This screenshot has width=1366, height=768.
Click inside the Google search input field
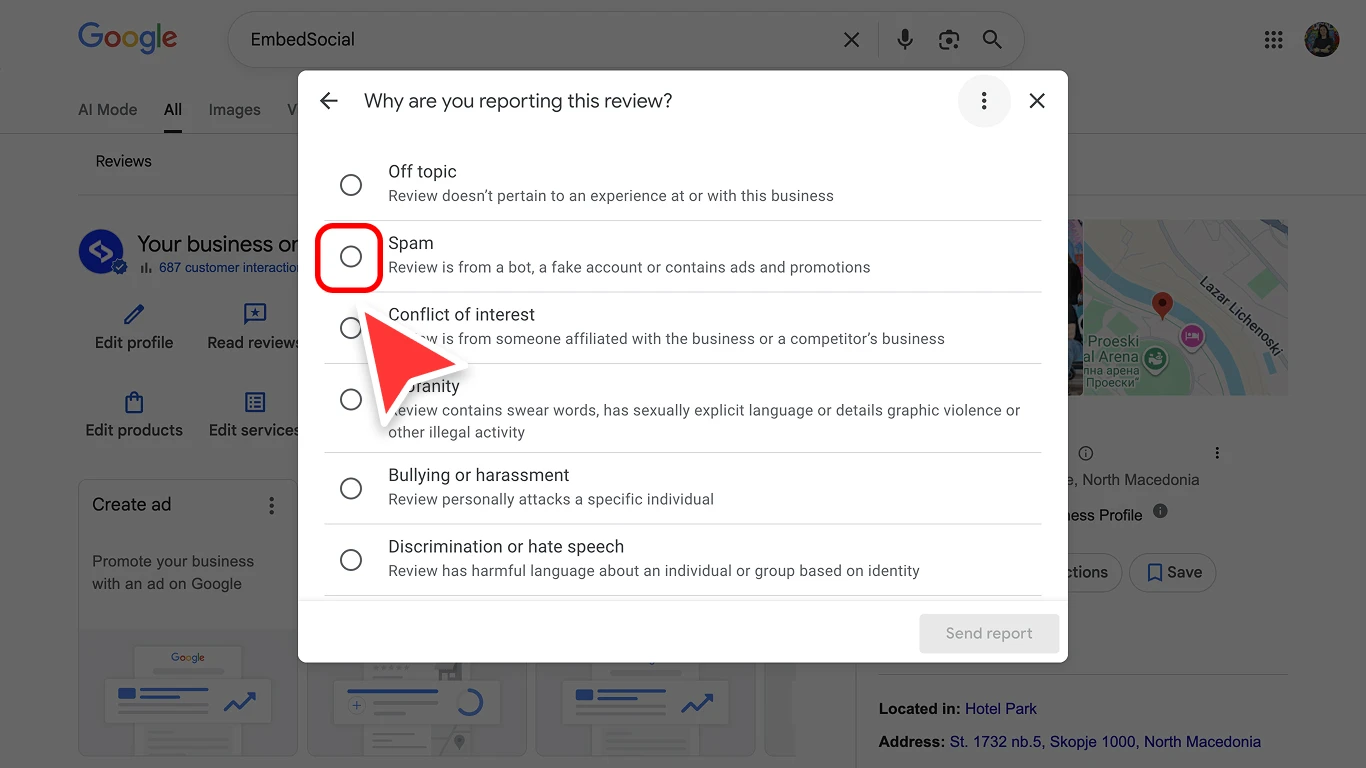tap(500, 39)
